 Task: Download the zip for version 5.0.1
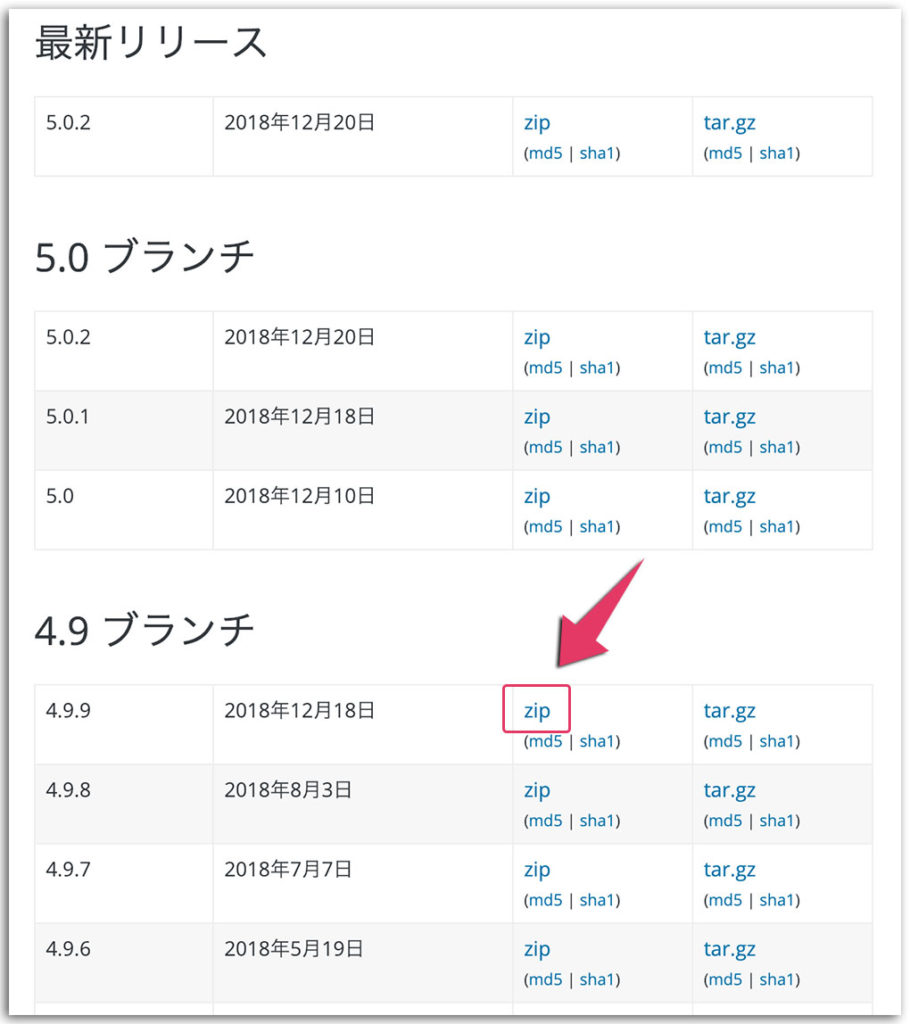(536, 416)
